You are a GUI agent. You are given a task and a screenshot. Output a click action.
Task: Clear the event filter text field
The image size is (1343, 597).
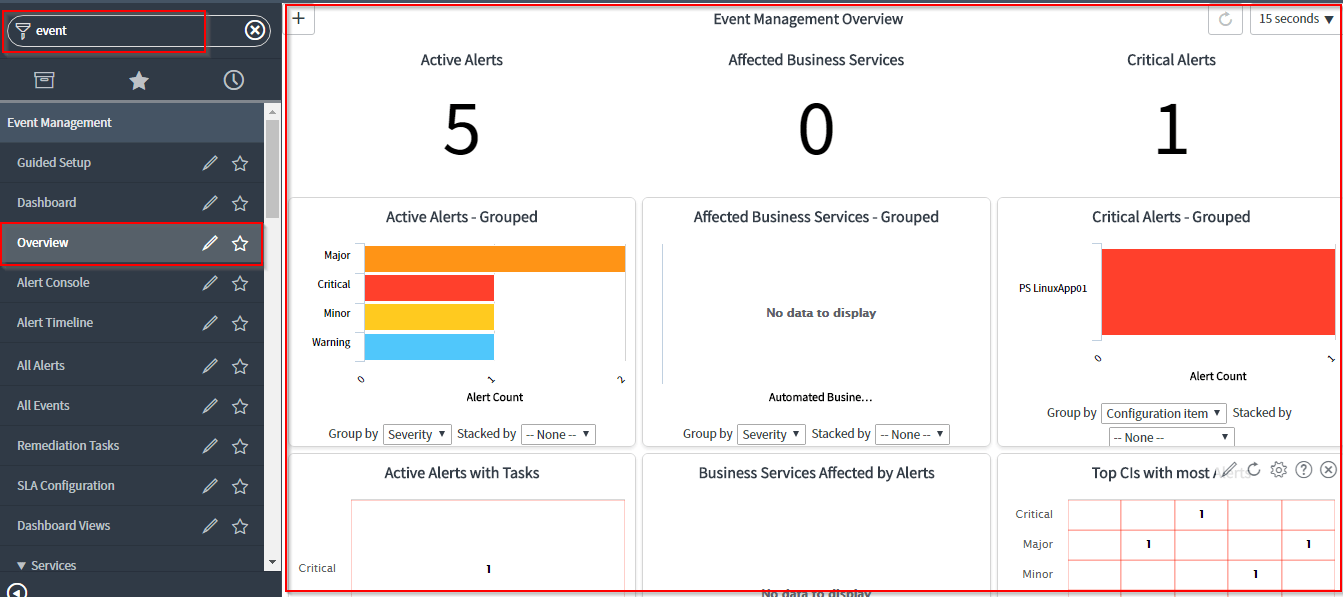[255, 30]
